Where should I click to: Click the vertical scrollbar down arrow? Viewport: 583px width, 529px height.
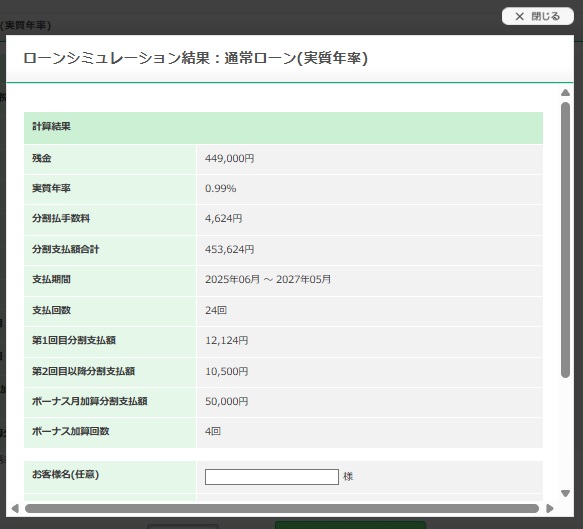click(x=565, y=493)
